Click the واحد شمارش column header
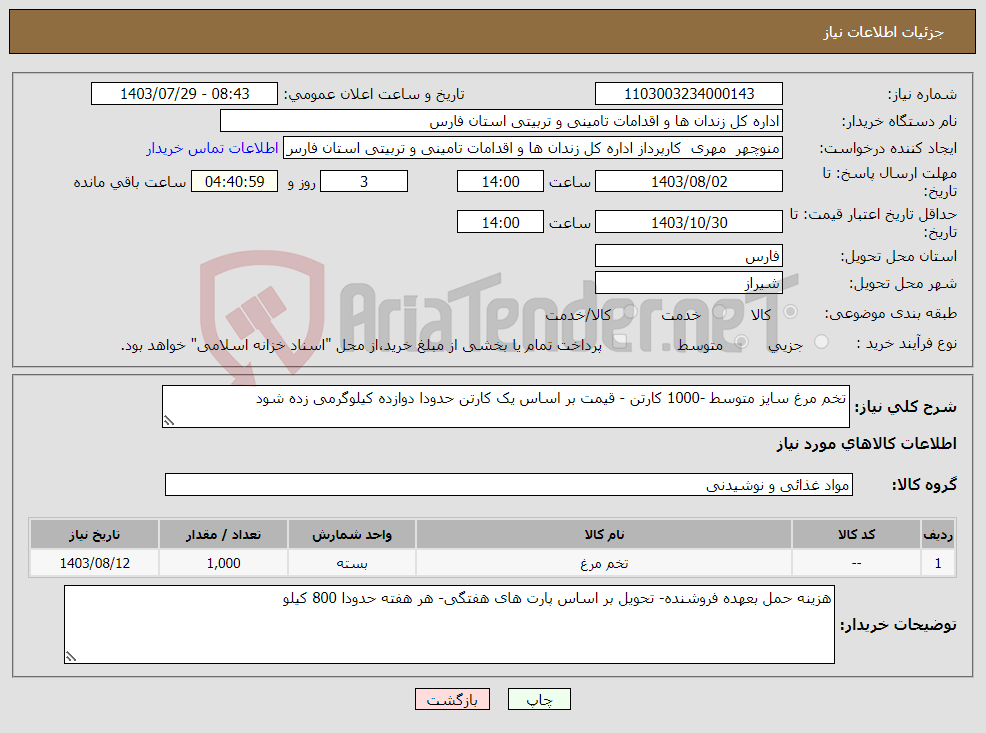 click(352, 534)
